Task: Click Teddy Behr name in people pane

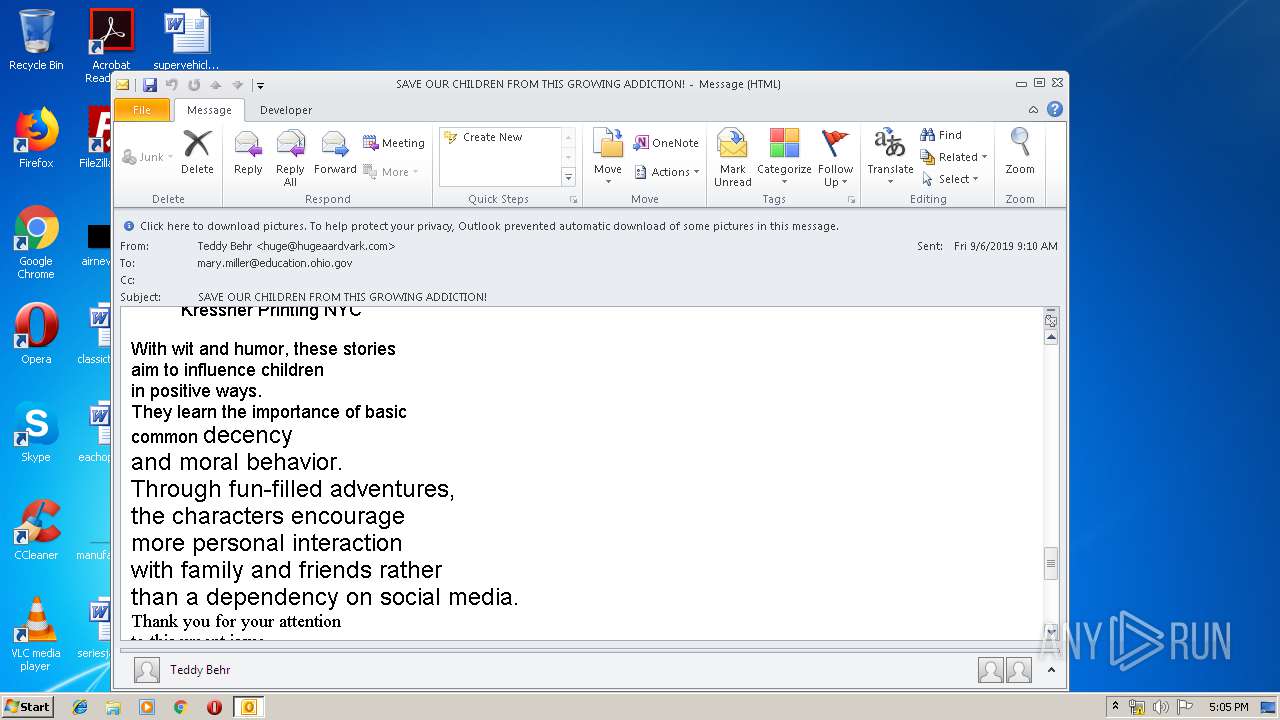Action: (x=200, y=670)
